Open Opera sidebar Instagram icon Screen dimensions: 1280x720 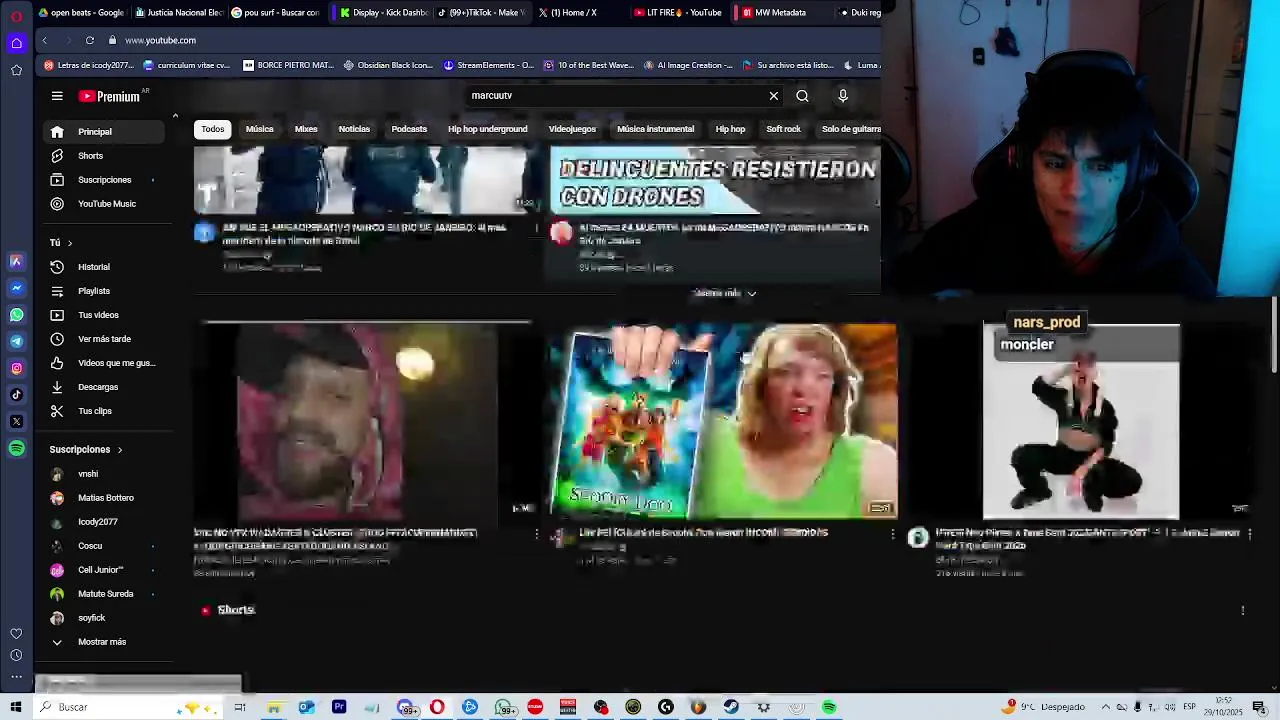(16, 368)
